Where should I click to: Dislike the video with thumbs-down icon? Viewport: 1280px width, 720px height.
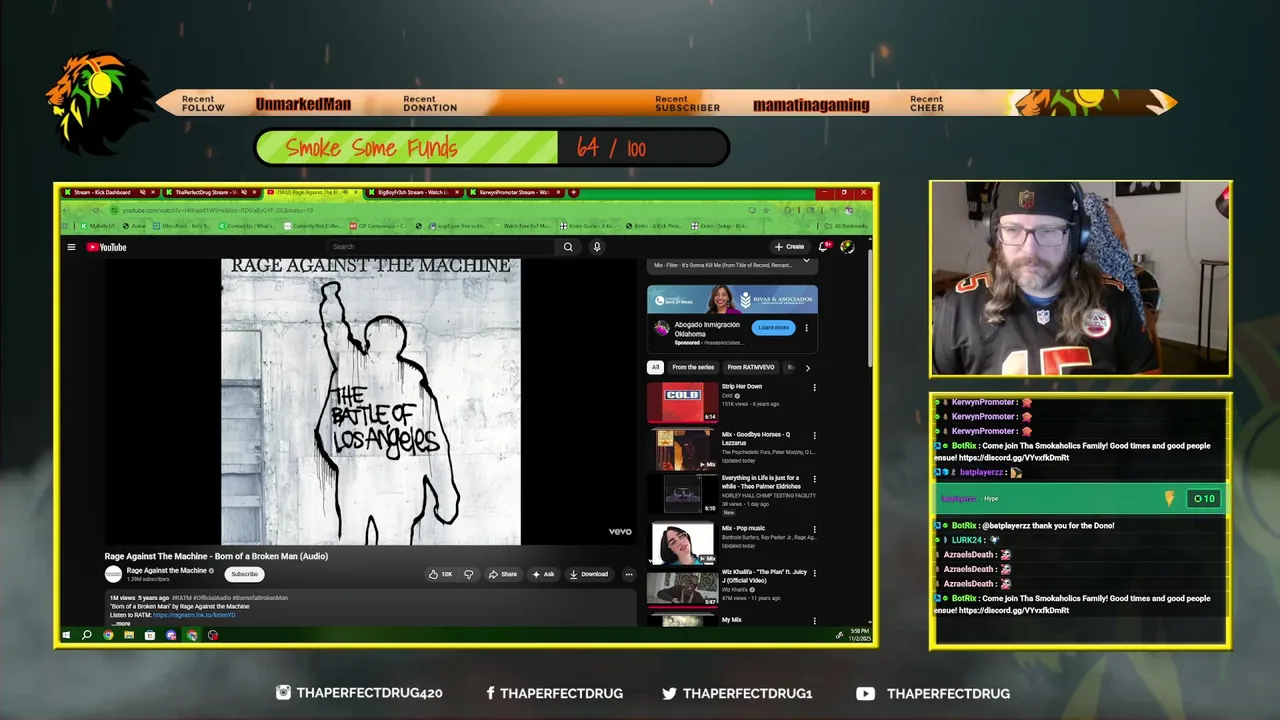pos(468,574)
